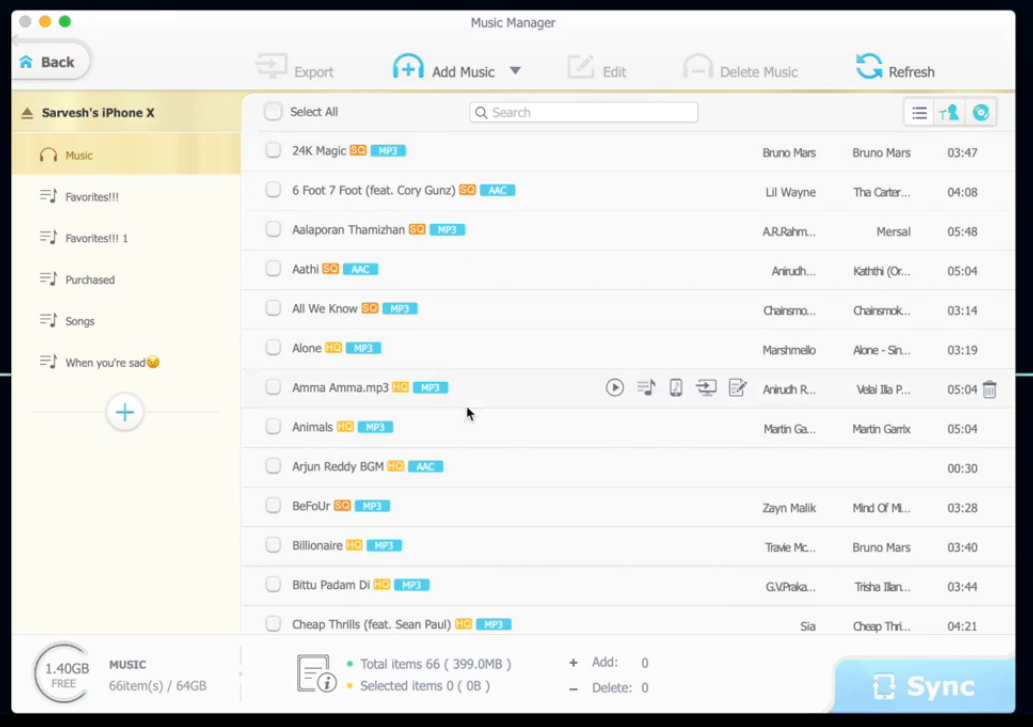Image resolution: width=1033 pixels, height=727 pixels.
Task: Click the Export icon in toolbar
Action: click(x=271, y=66)
